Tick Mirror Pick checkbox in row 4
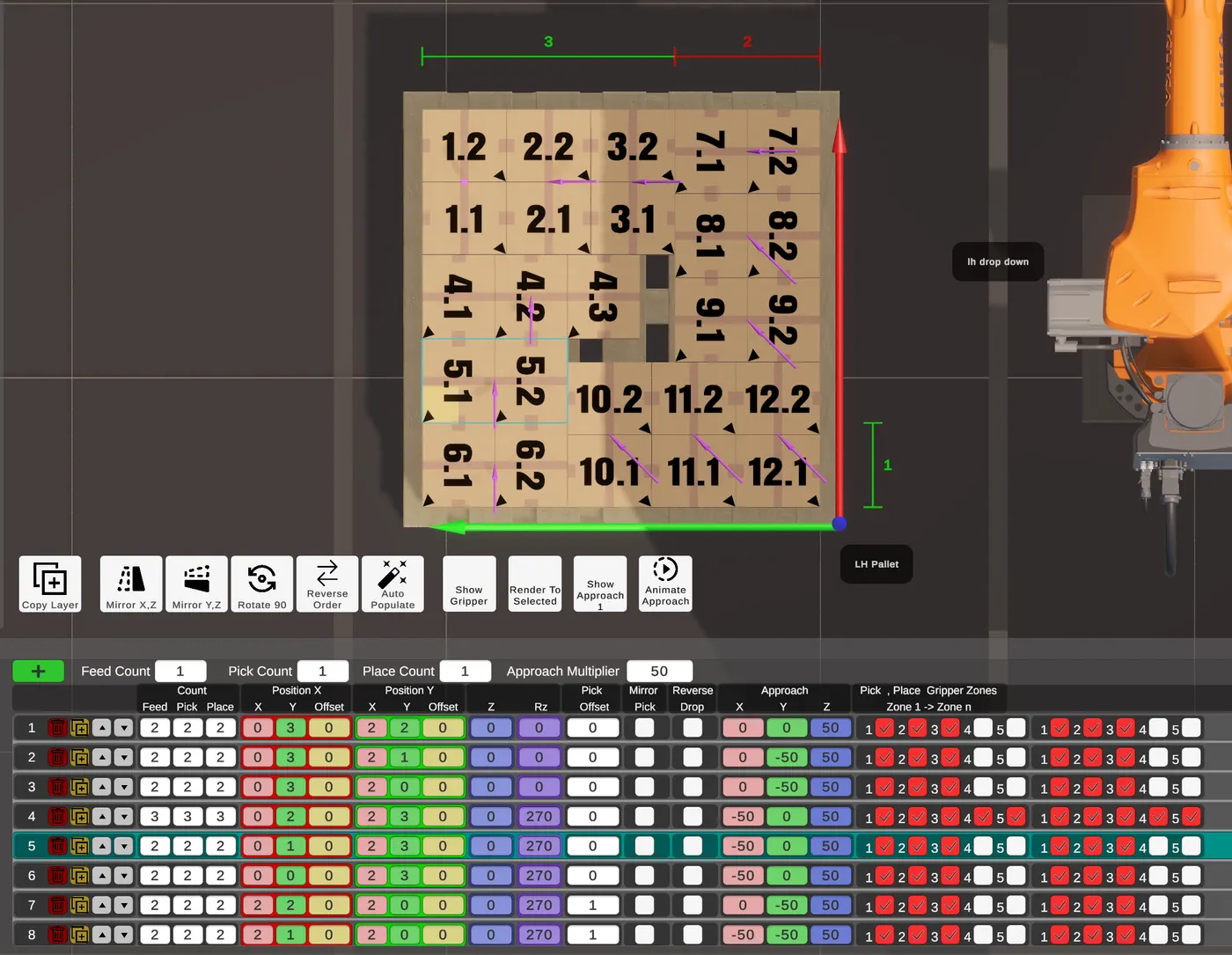 [x=645, y=817]
